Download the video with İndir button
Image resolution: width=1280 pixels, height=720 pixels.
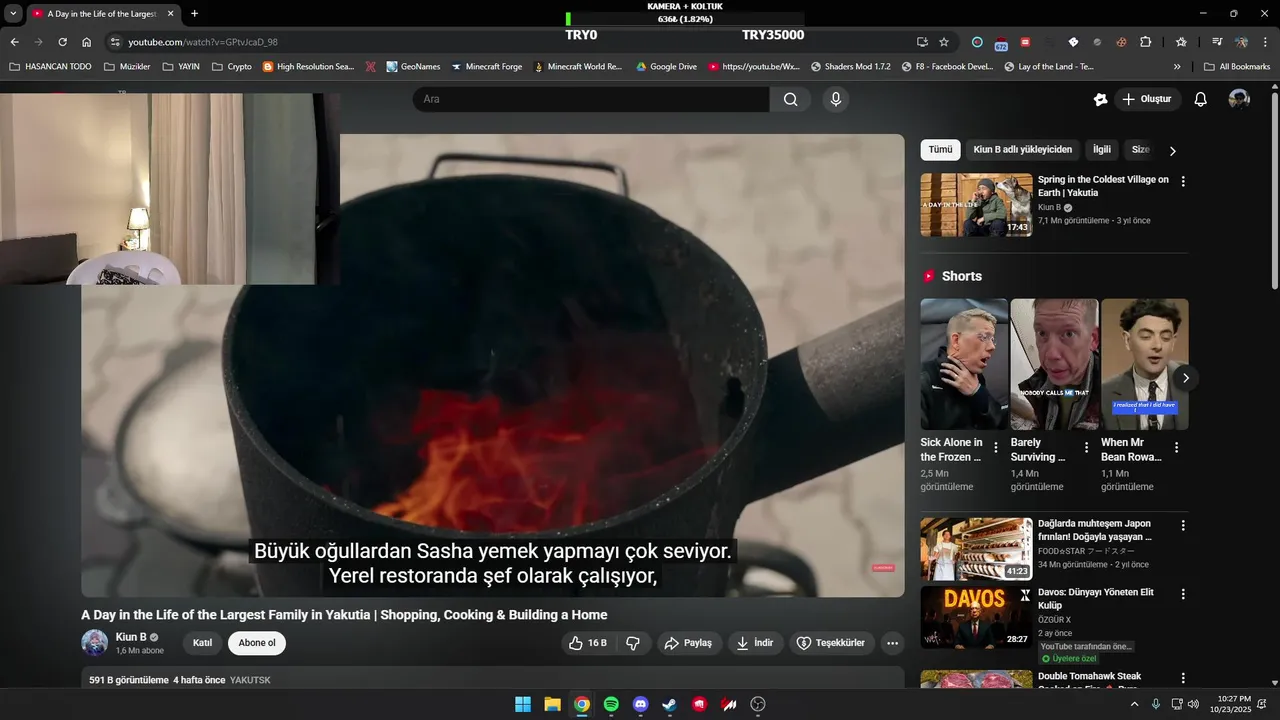tap(755, 643)
